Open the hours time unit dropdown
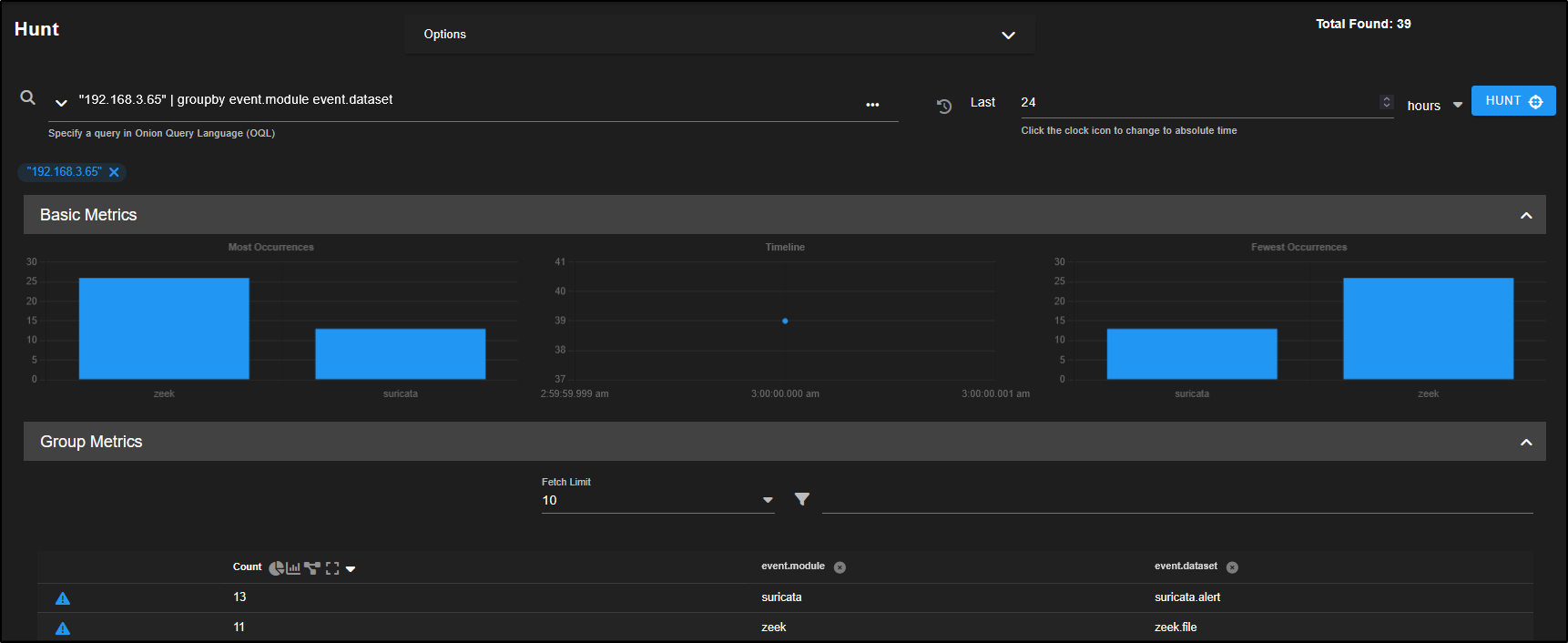This screenshot has height=643, width=1568. coord(1435,106)
